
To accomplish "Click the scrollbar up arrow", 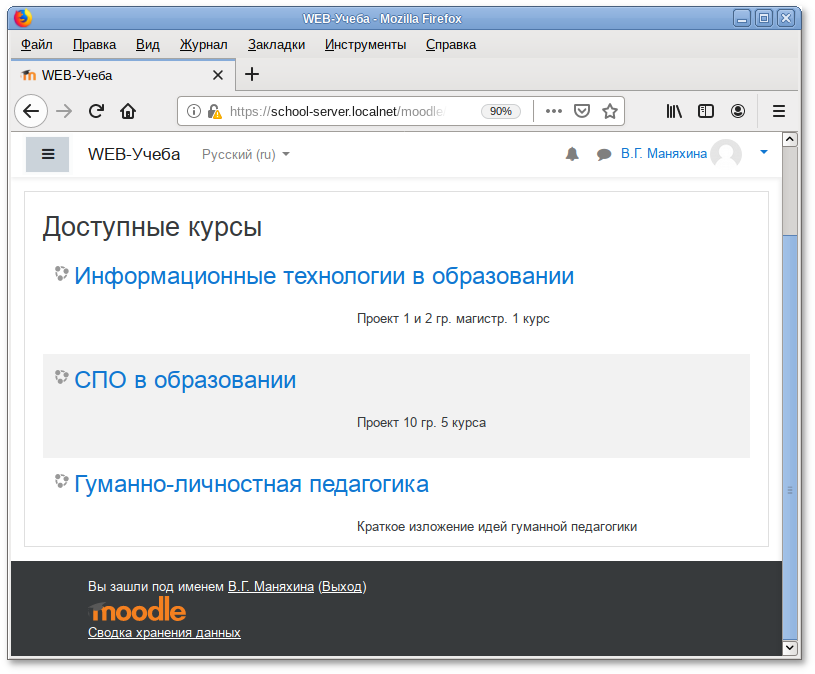I will tap(790, 139).
